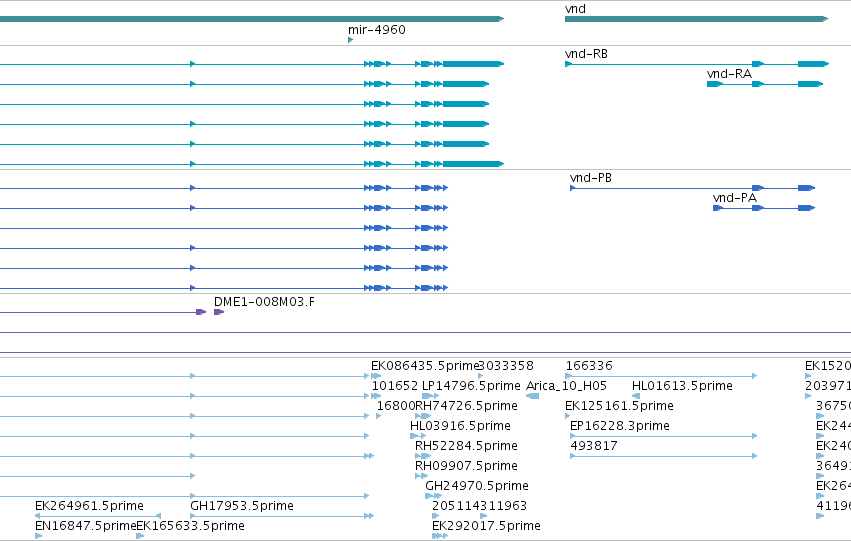This screenshot has height=541, width=851.
Task: Select the mir-4960 gene feature
Action: pos(351,40)
